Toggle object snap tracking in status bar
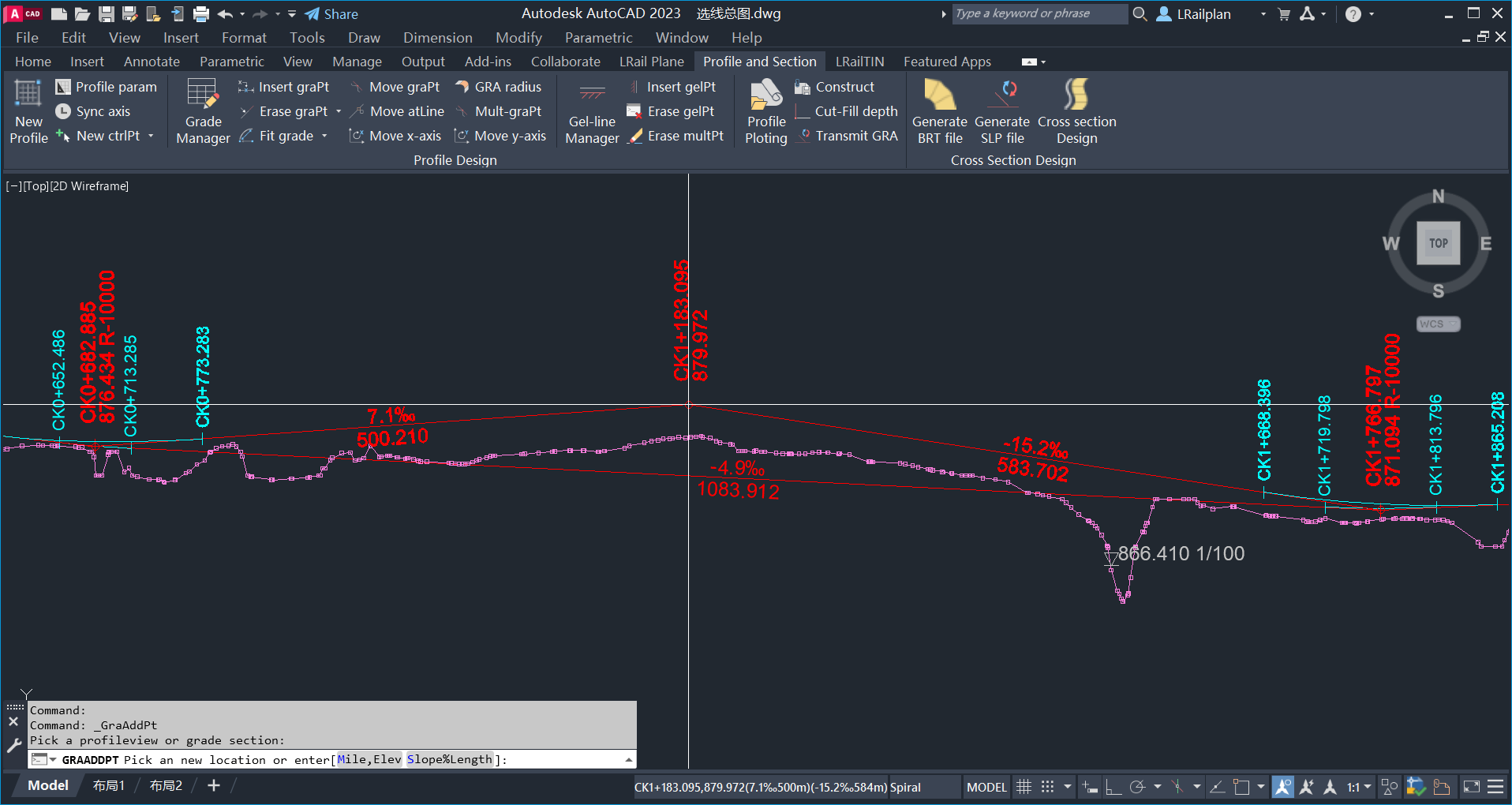1512x805 pixels. pyautogui.click(x=1217, y=786)
